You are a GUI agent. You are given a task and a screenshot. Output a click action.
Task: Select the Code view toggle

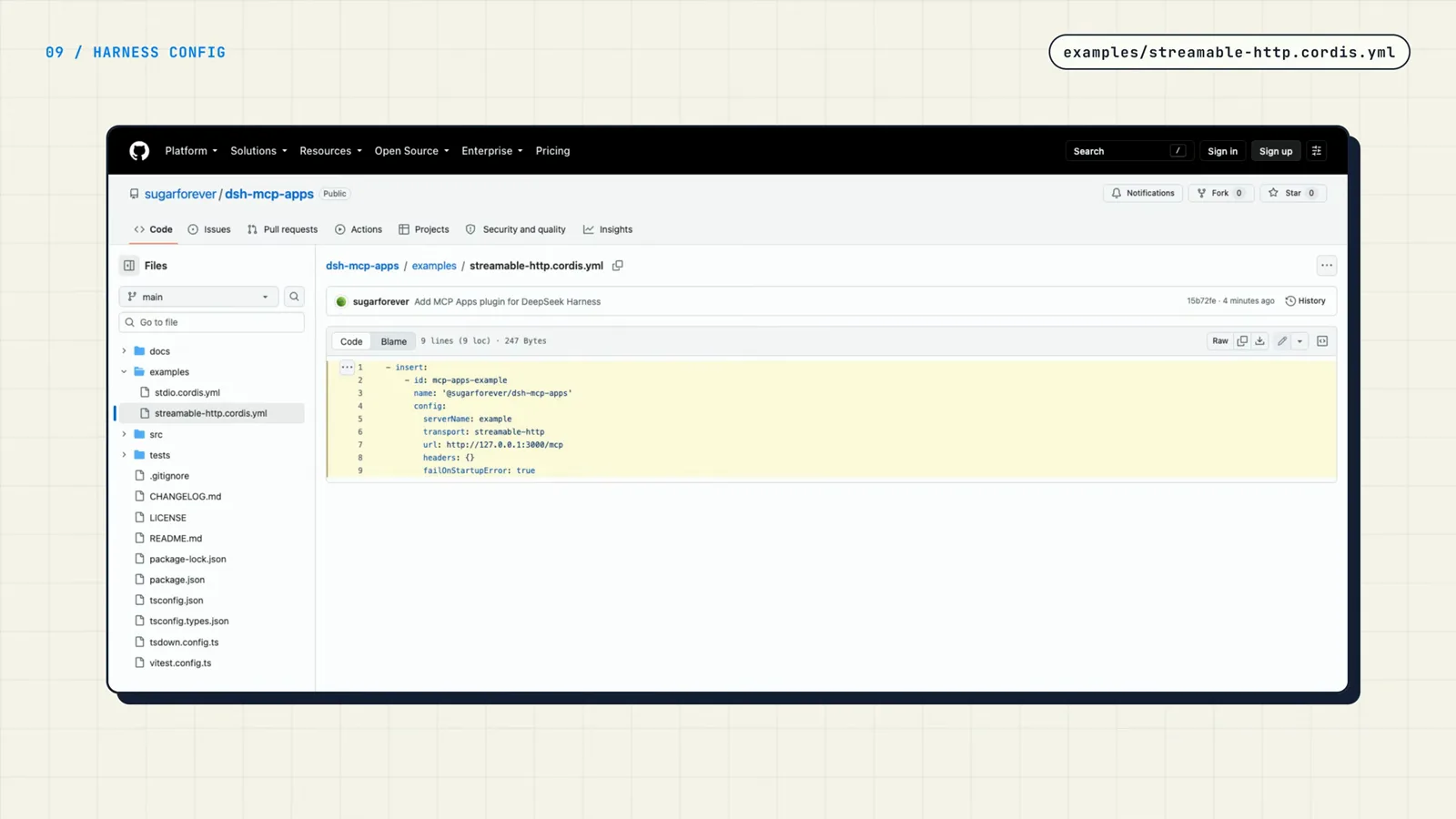(351, 341)
